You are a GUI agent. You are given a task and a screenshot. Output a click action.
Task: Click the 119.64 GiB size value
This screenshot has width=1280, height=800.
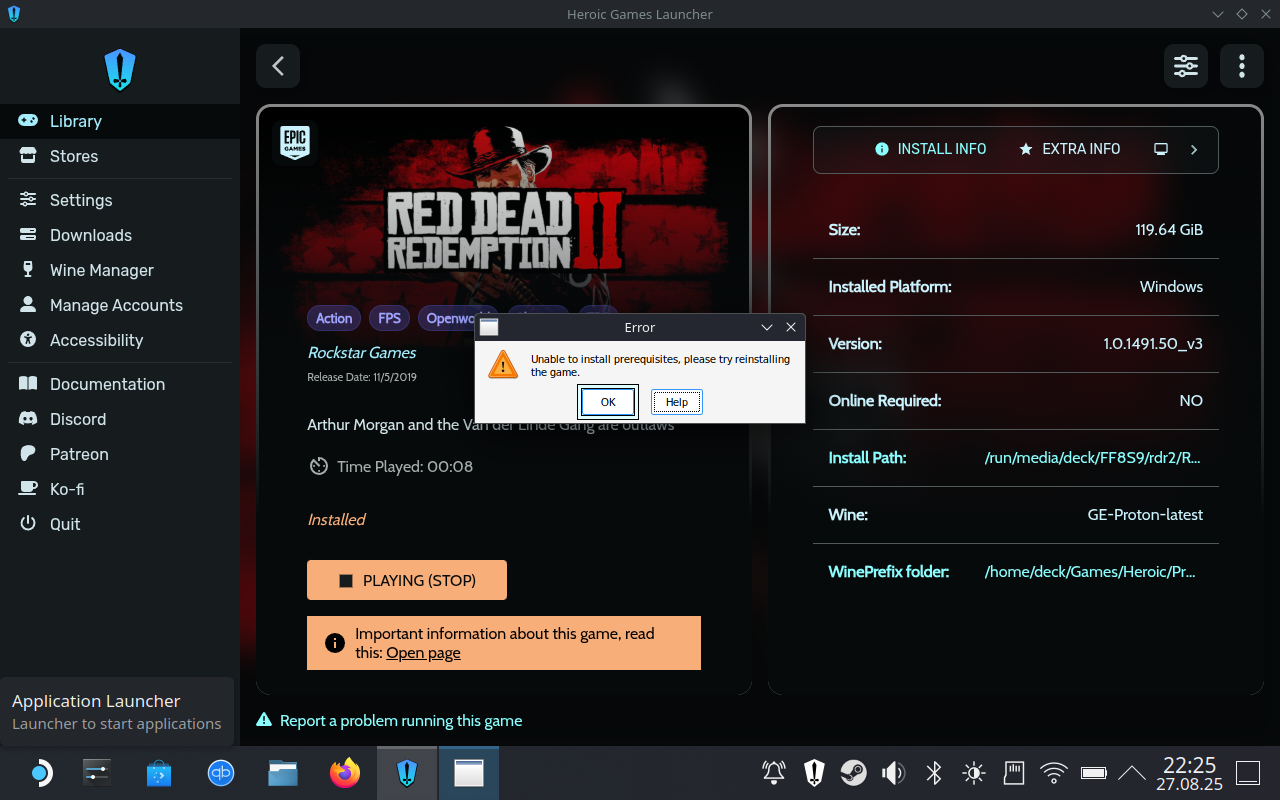[1169, 230]
